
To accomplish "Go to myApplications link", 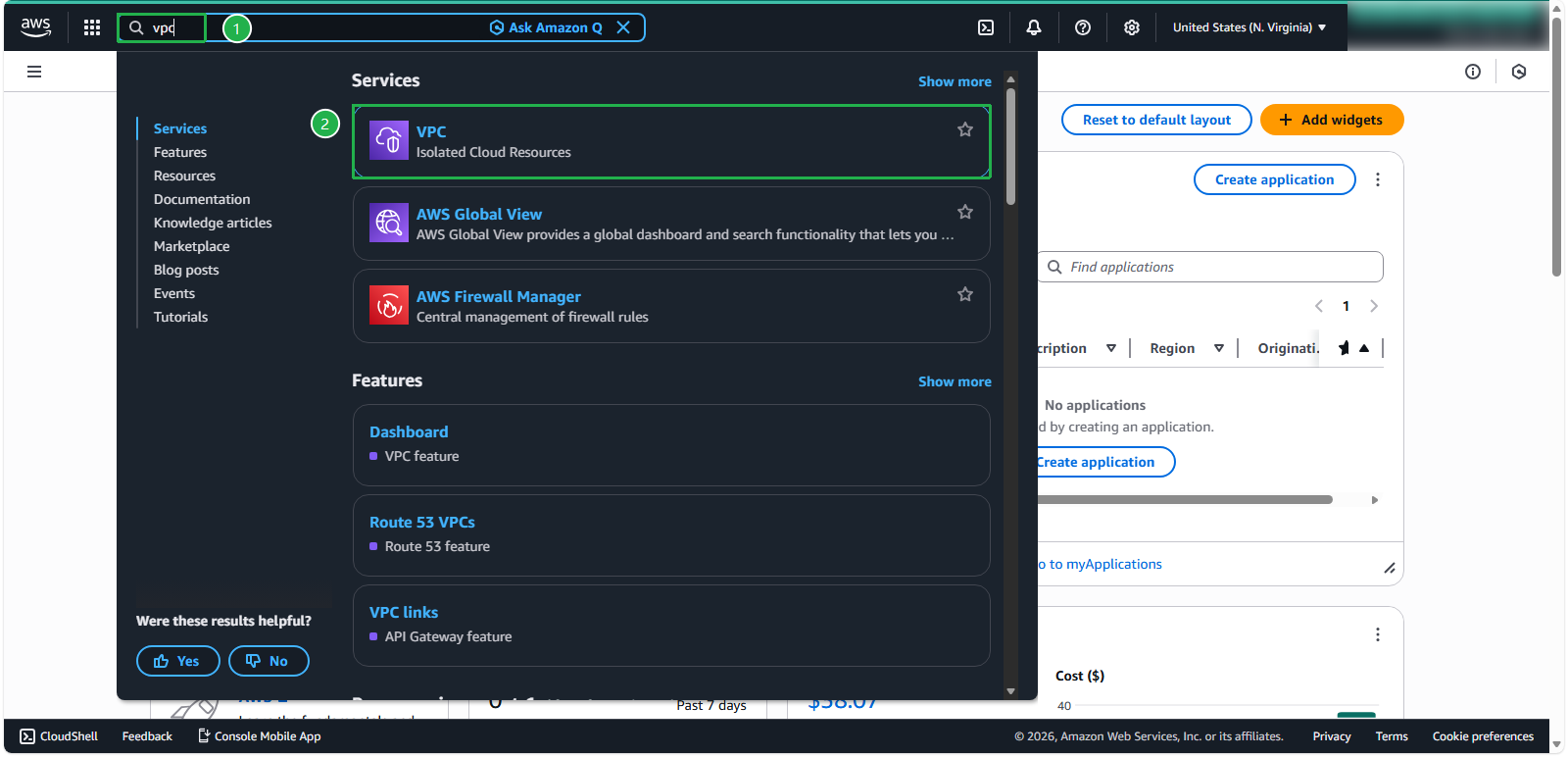I will click(x=1100, y=564).
